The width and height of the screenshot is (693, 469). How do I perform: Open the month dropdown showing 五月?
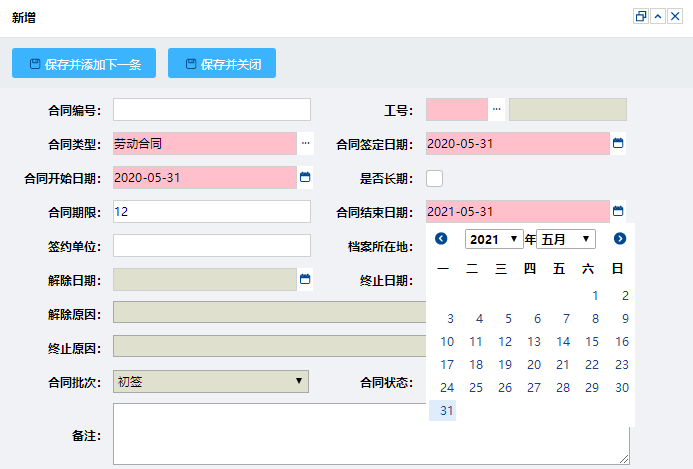(x=566, y=239)
